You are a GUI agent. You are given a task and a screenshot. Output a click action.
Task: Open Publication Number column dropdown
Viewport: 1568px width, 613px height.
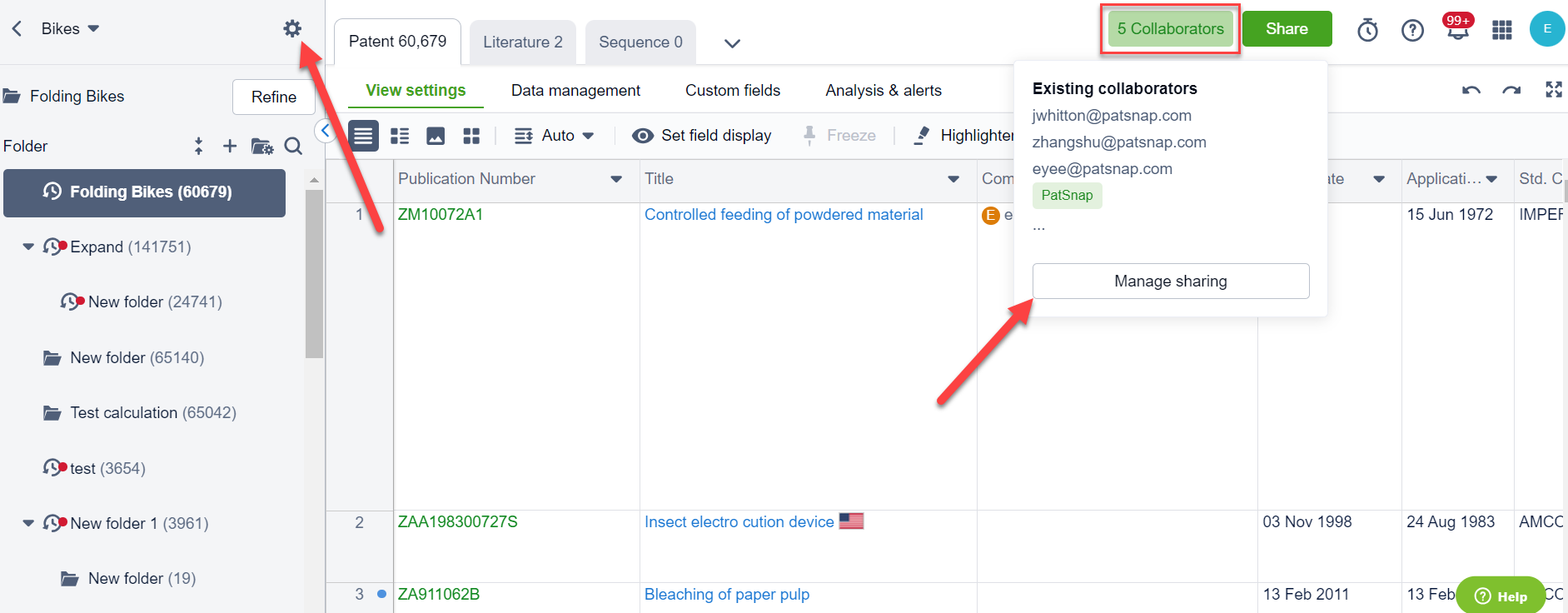click(616, 179)
